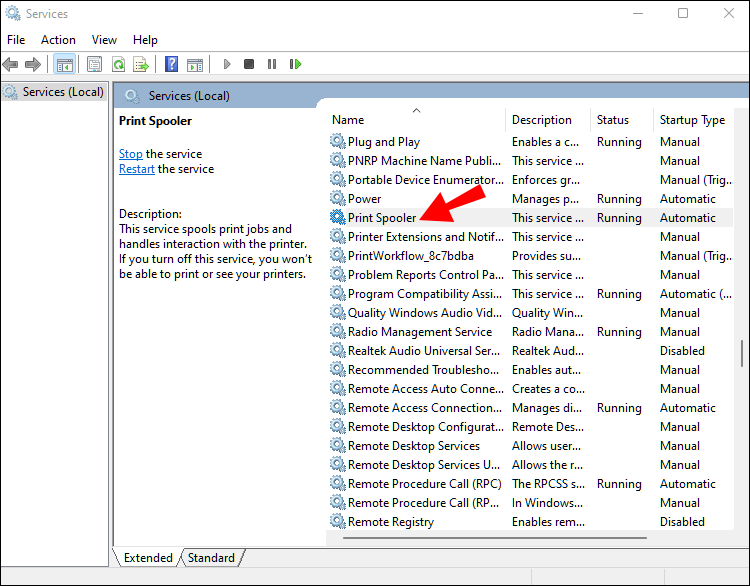The width and height of the screenshot is (750, 586).
Task: Open the Action menu
Action: (58, 40)
